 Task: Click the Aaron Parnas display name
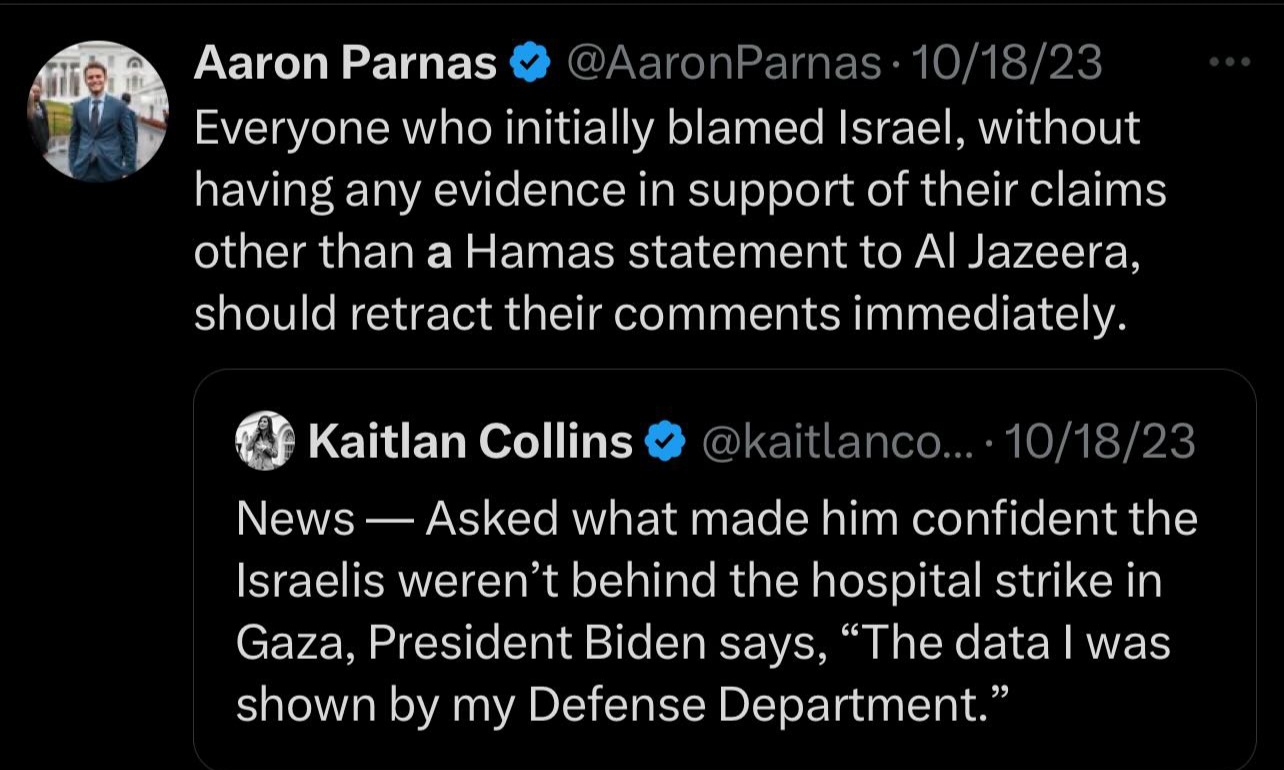tap(345, 64)
